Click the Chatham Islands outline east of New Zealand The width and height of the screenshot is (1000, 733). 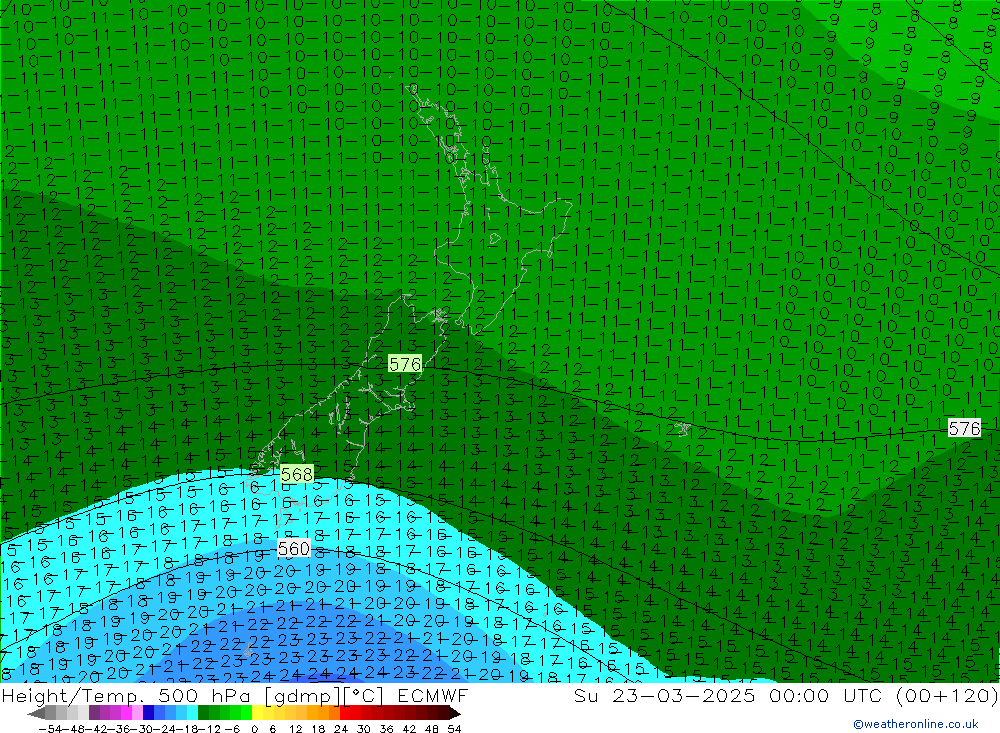(683, 429)
